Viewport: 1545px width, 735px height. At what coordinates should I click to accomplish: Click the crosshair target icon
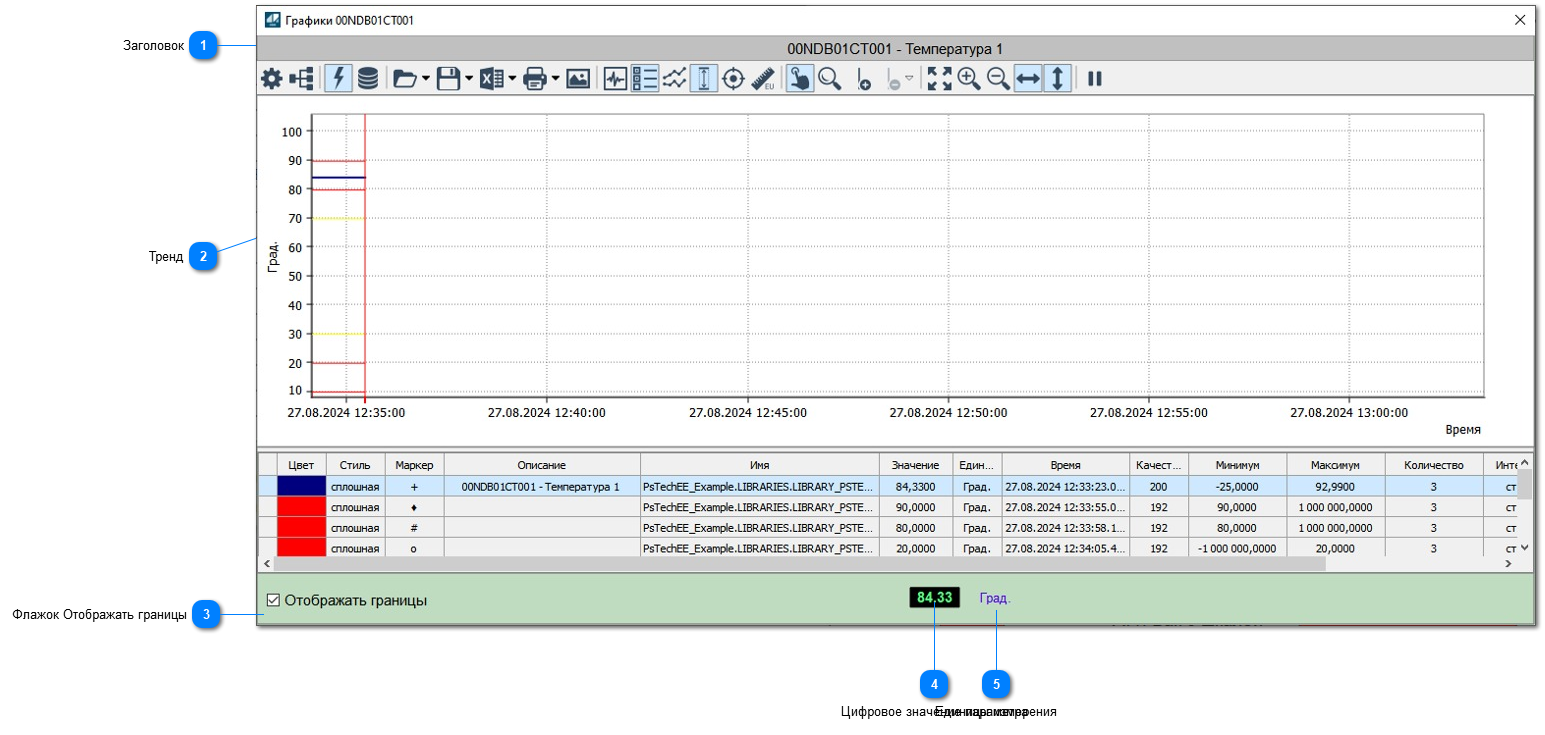pos(733,79)
